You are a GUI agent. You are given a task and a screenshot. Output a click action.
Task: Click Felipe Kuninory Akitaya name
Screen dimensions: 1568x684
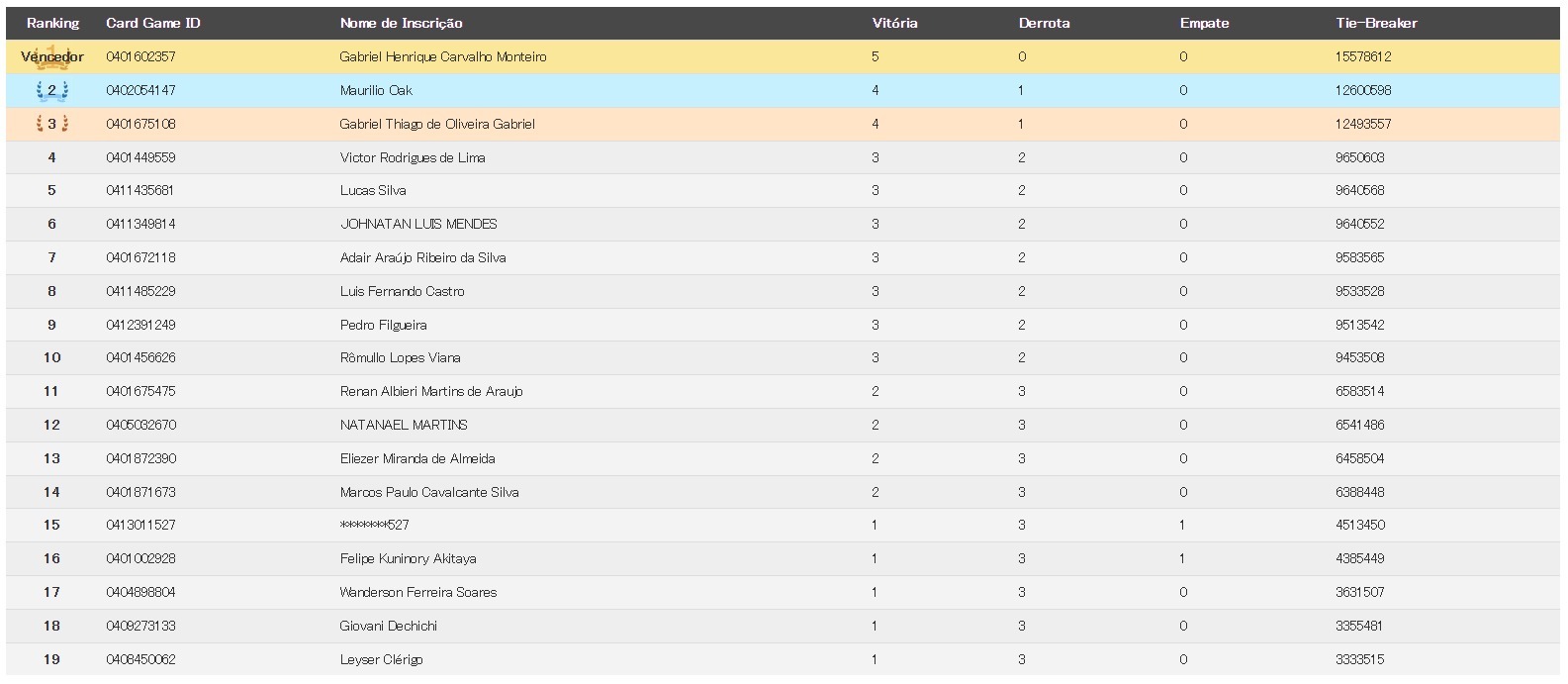408,558
